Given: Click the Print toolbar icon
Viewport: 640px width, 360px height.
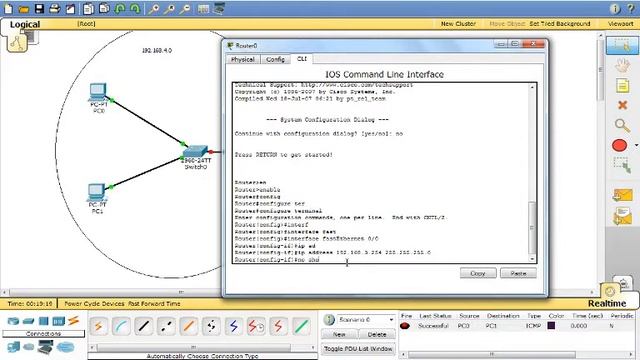Looking at the screenshot, I should [x=55, y=9].
